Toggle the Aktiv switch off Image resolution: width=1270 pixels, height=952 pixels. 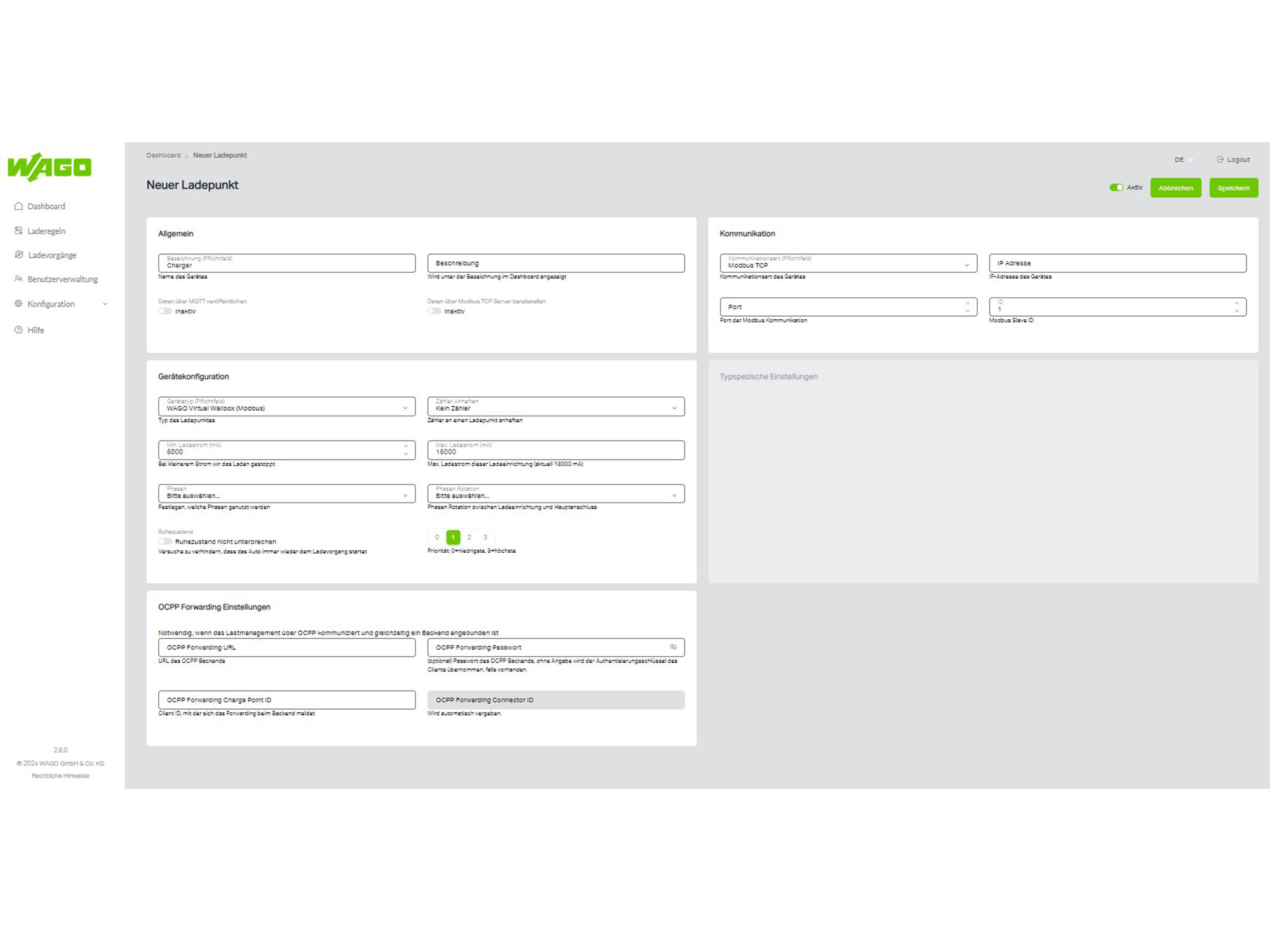1116,187
